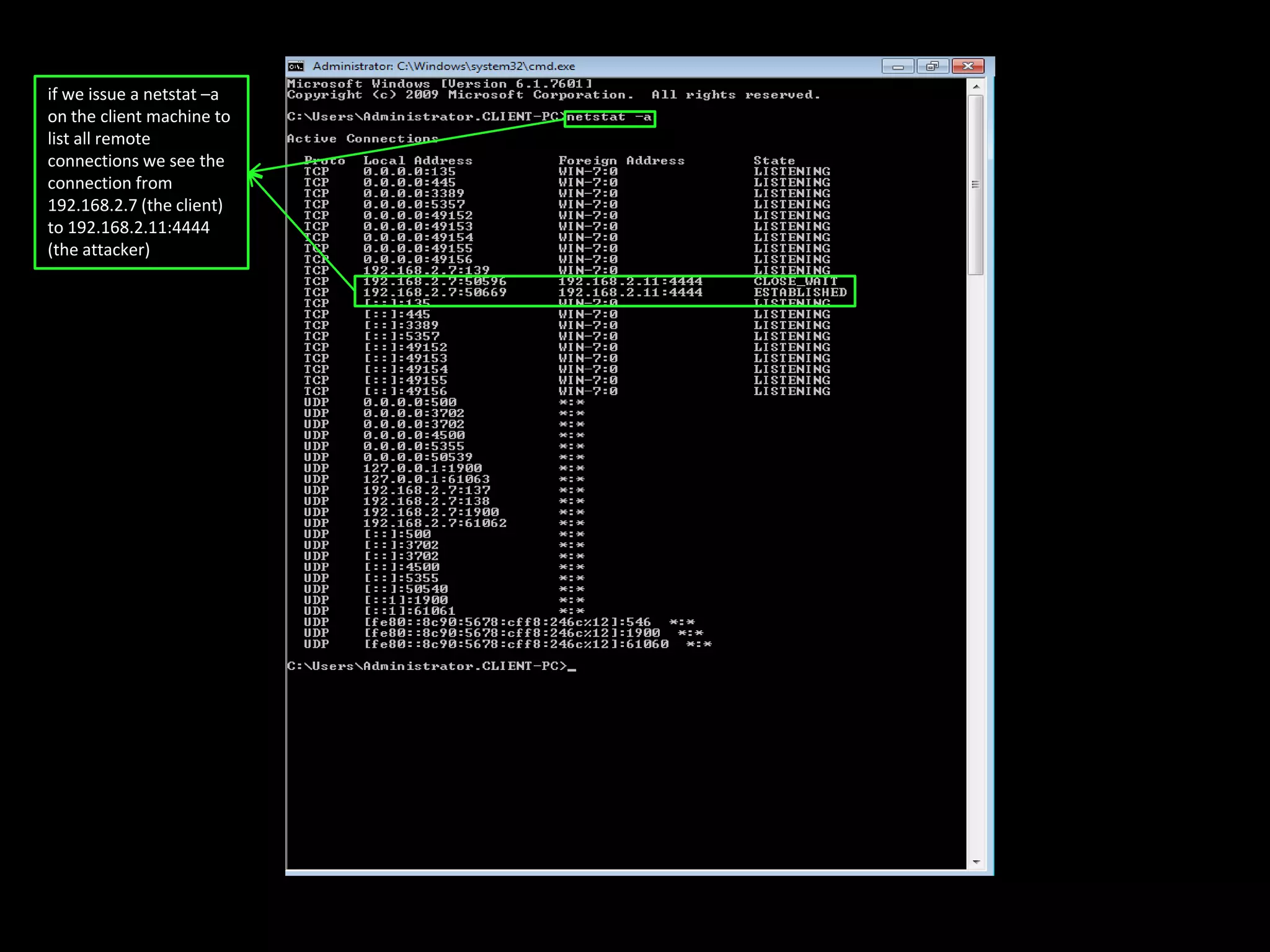Click foreign address 192.168.2.11:4444 on ESTABLISHED row
Viewport: 1270px width, 952px height.
[630, 293]
